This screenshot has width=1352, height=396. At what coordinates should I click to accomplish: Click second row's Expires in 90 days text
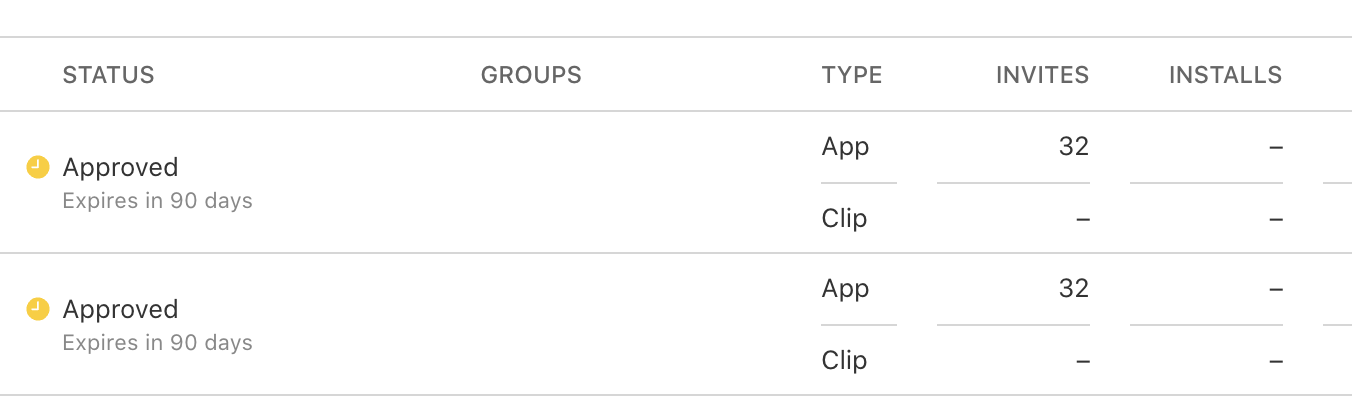(157, 343)
